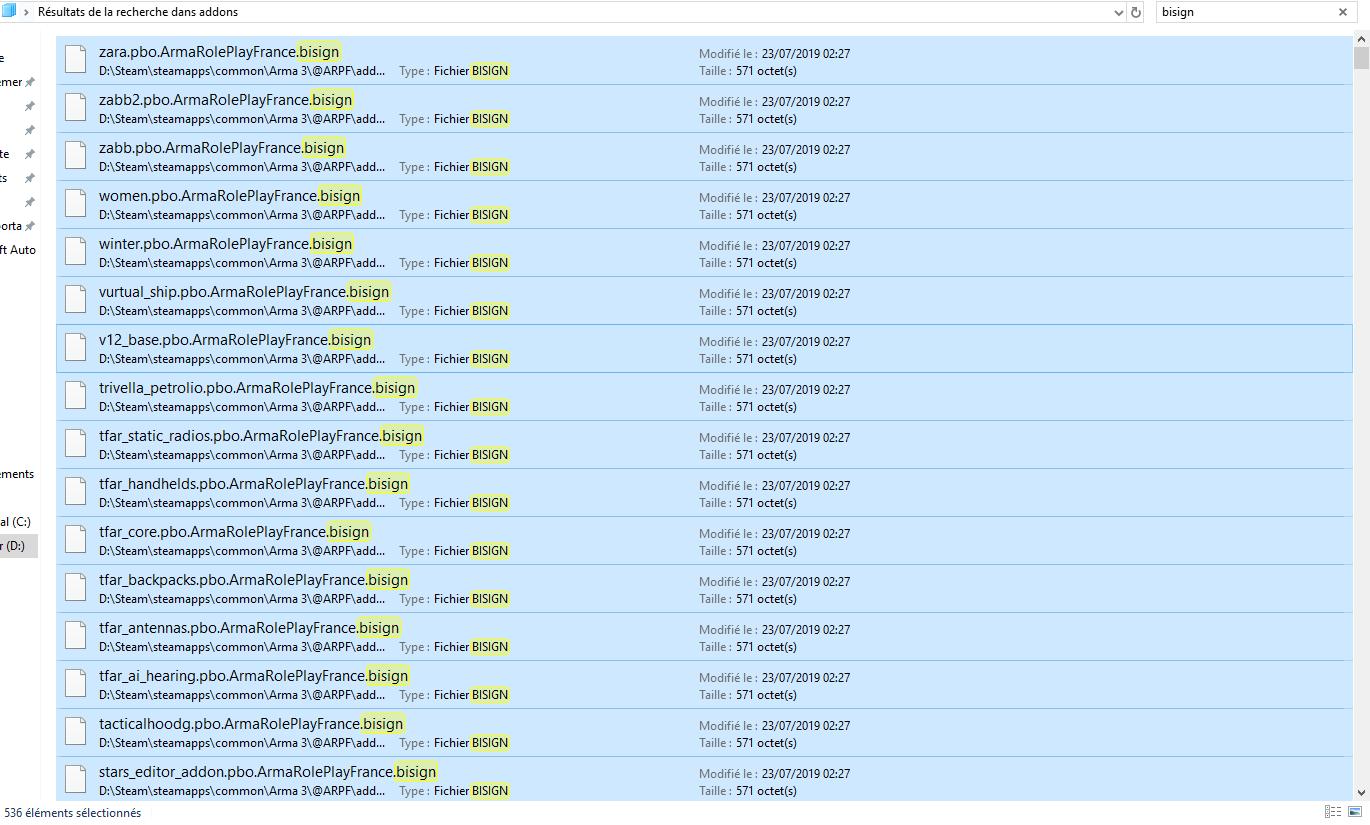Select file name trivella_petrolio.pbo.ArmaRolePlayFrance.bisign
Viewport: 1370px width, 825px height.
coord(258,387)
